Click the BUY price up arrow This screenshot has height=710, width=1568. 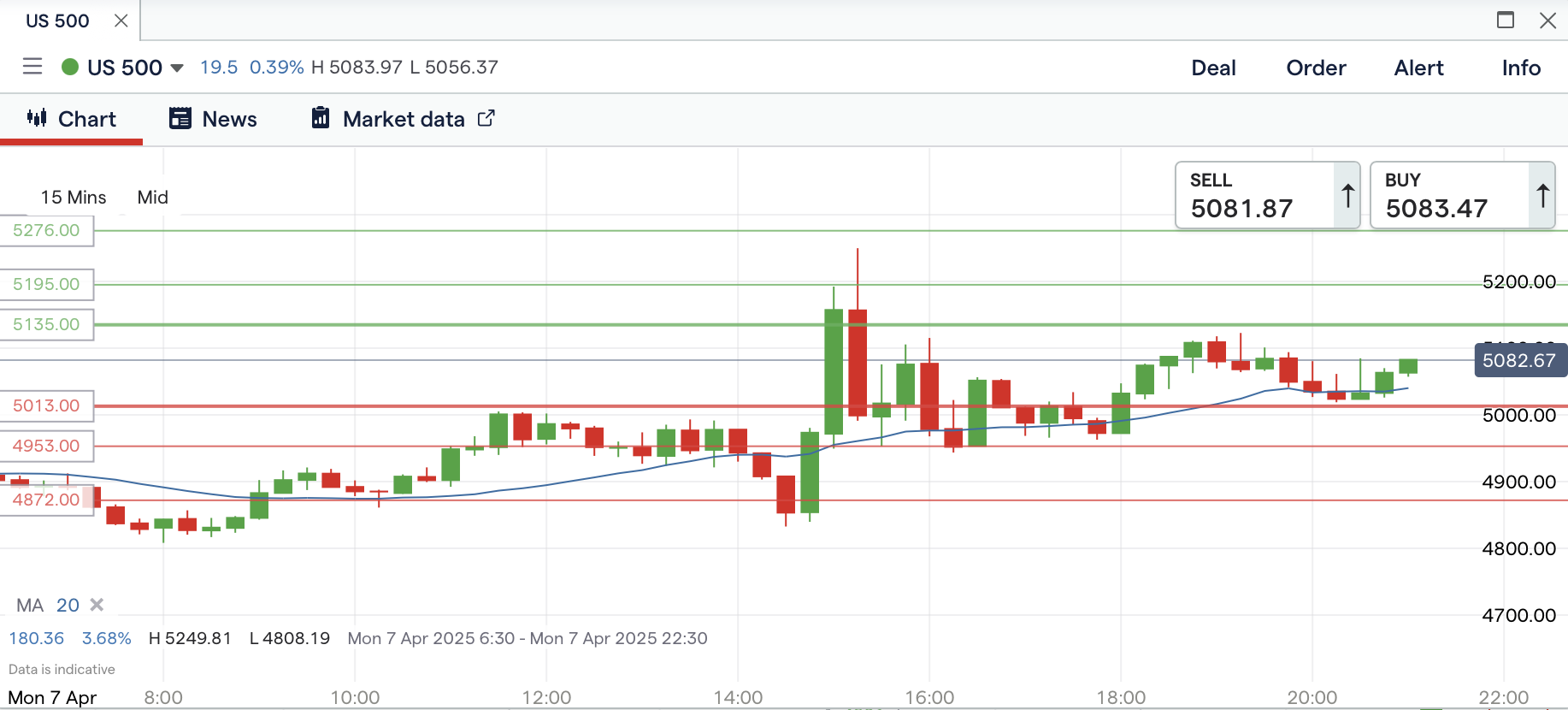(x=1542, y=196)
